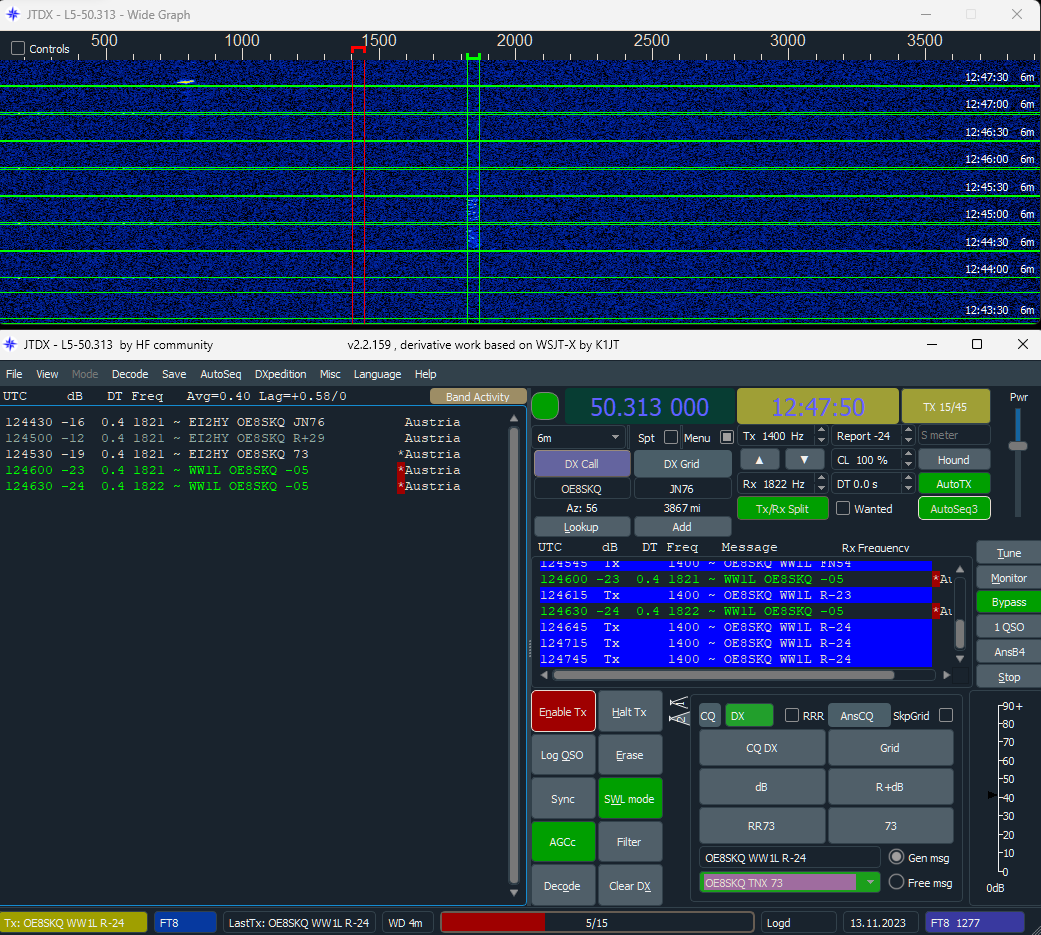Click the red Tx frequency marker on Wide Graph
The image size is (1041, 935).
point(358,50)
